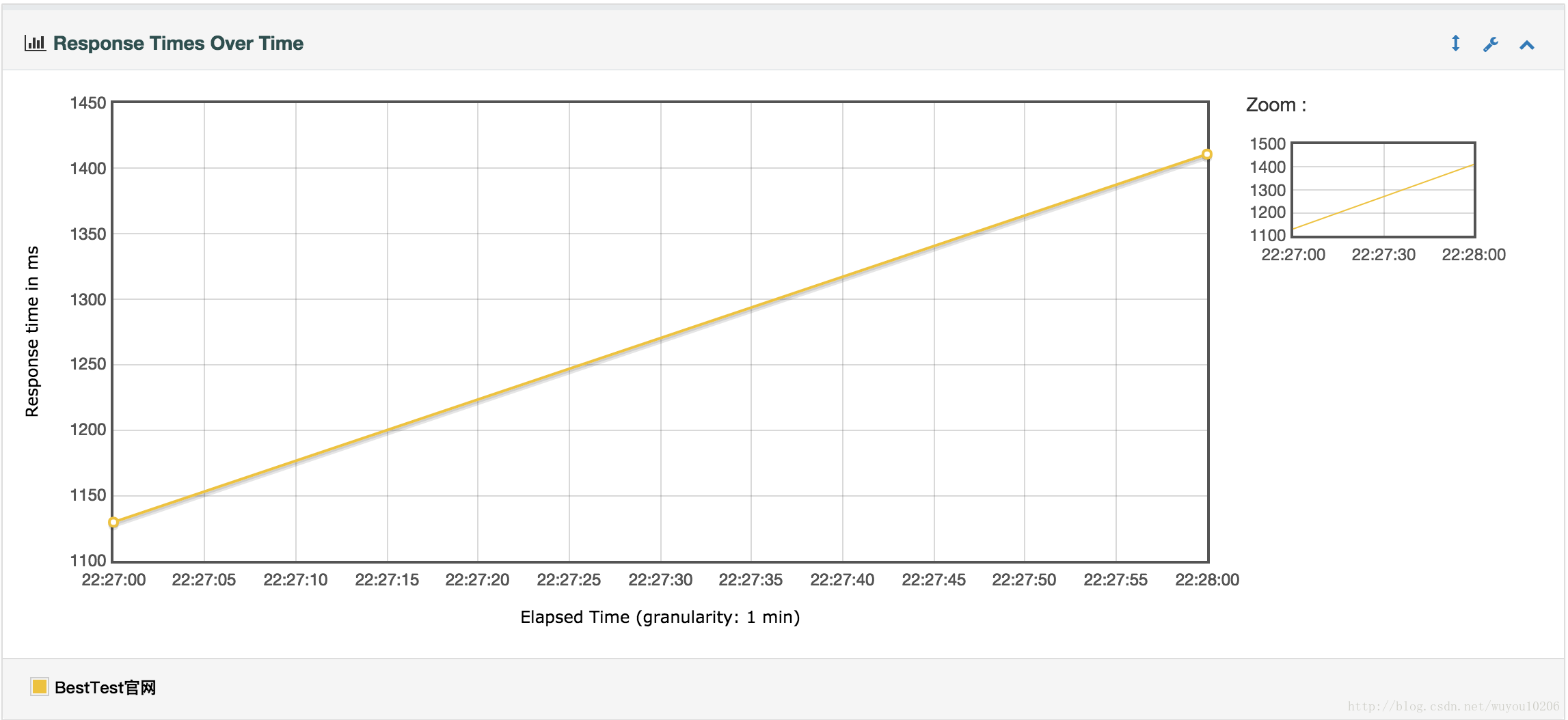Click the 1450 y-axis tick label
The image size is (1568, 720).
click(88, 103)
